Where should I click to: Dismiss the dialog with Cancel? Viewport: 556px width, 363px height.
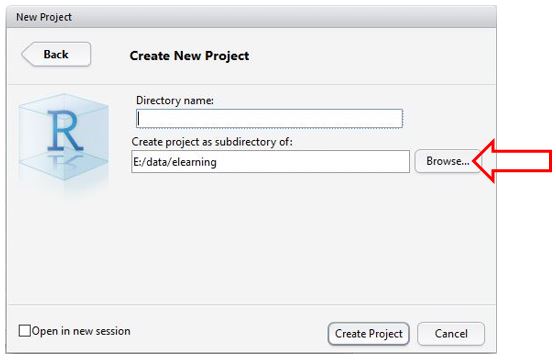[451, 334]
